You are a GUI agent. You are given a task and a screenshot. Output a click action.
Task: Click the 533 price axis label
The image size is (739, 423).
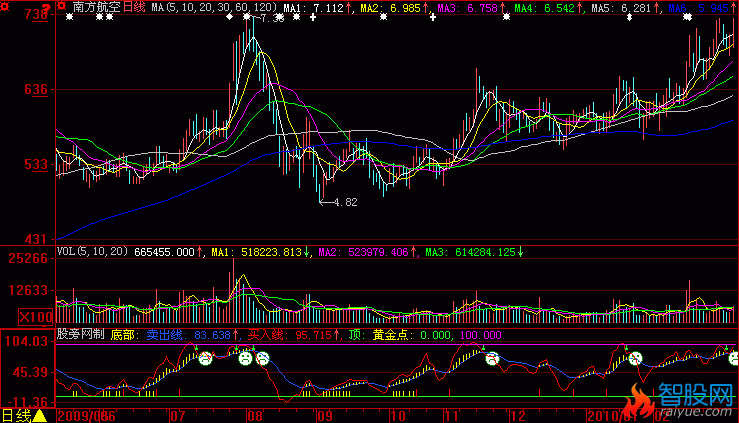[36, 164]
